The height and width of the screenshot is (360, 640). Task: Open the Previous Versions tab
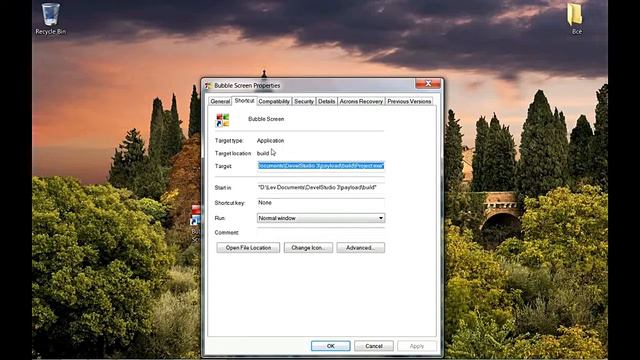409,101
